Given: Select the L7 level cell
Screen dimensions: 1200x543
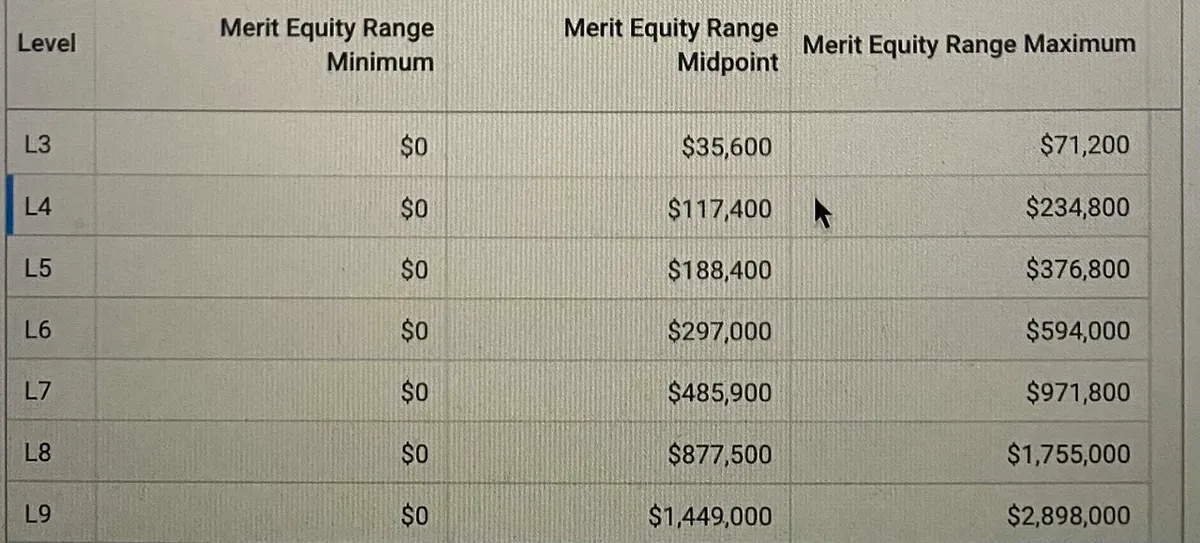Looking at the screenshot, I should tap(36, 392).
